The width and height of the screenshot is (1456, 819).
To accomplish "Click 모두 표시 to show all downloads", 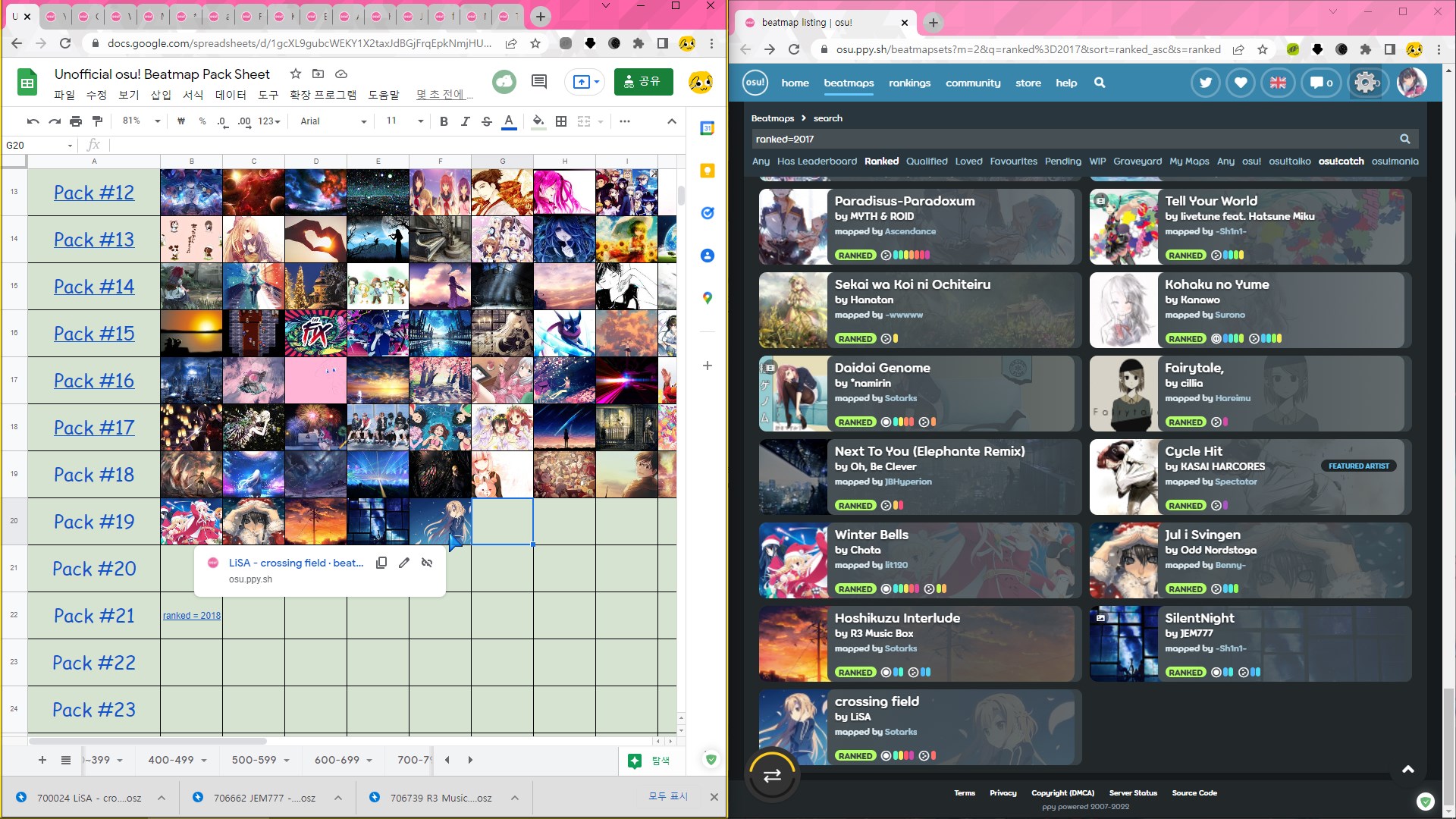I will click(667, 796).
